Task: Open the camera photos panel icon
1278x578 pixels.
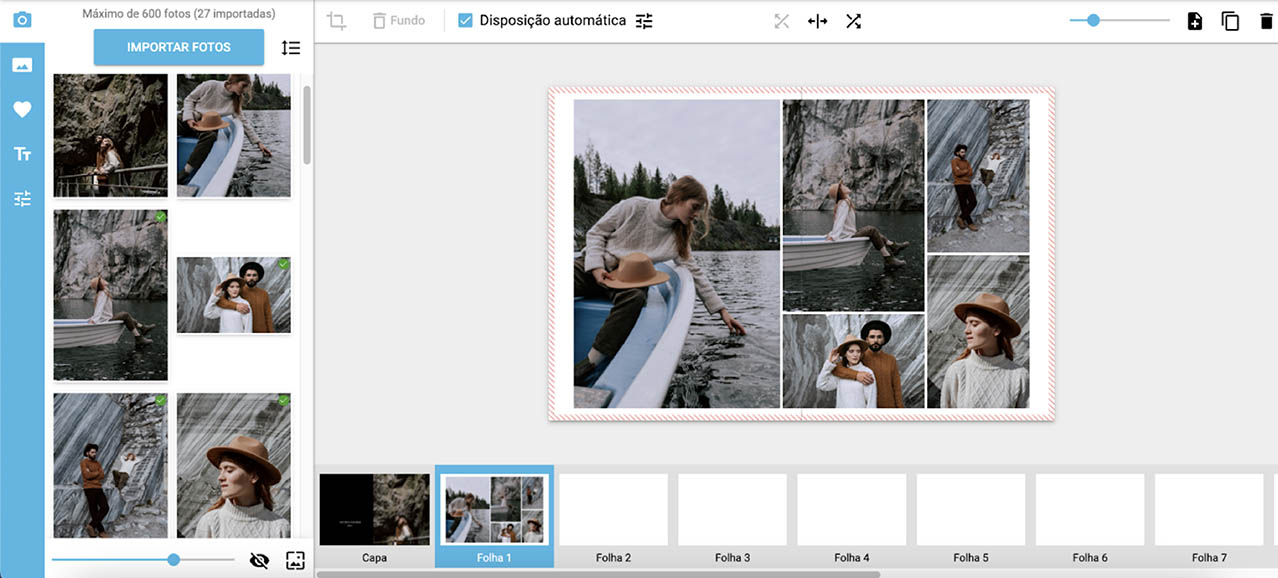Action: pos(22,20)
